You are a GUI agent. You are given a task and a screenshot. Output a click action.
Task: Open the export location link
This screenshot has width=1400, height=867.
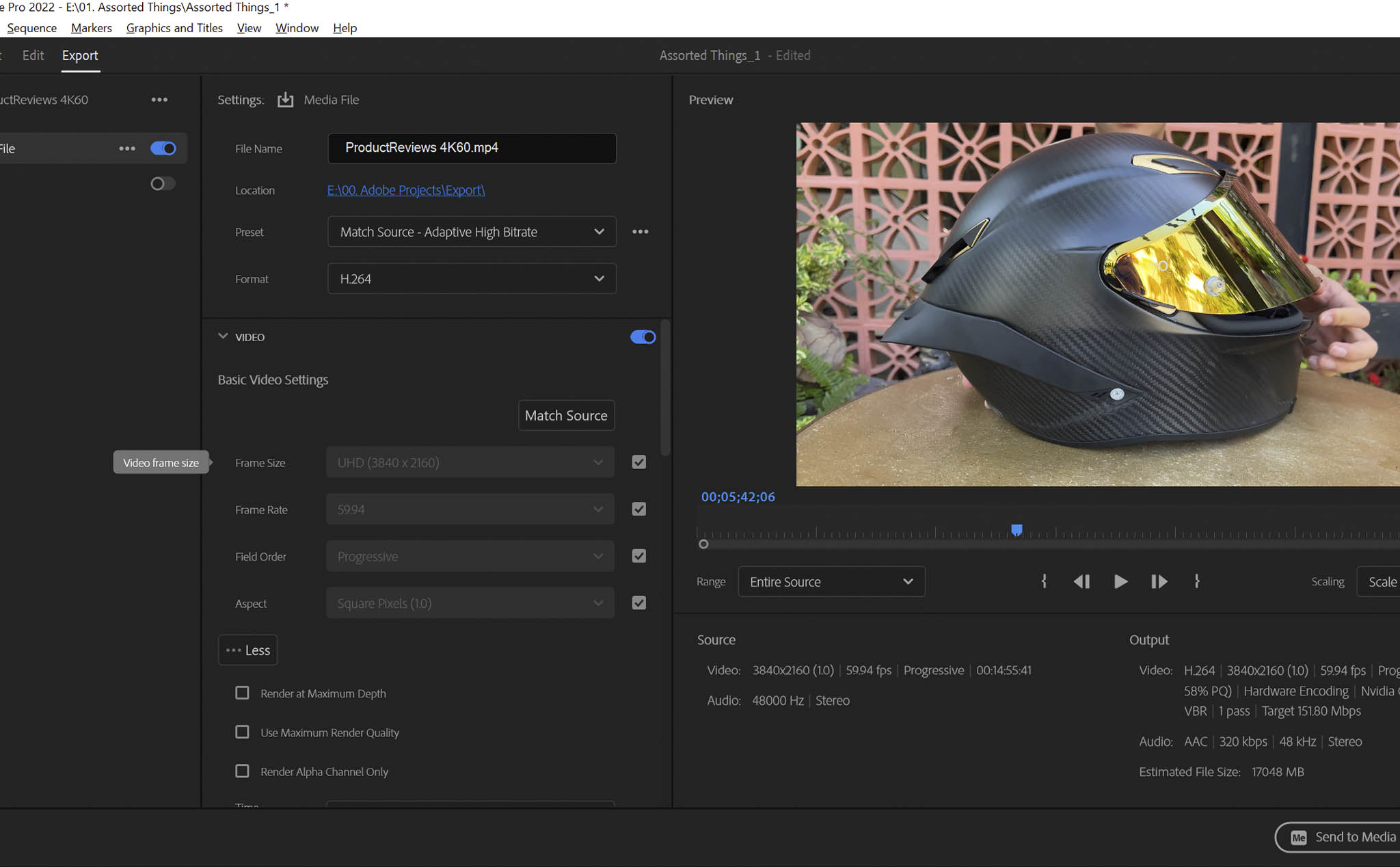pos(406,190)
